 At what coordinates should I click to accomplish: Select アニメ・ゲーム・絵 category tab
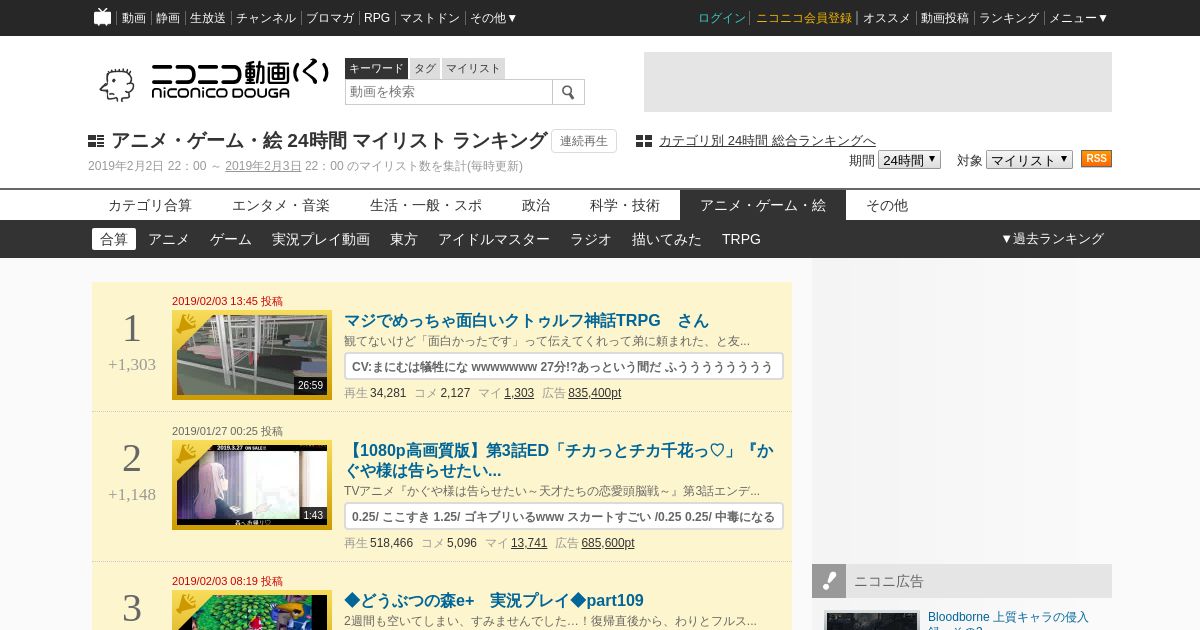coord(763,205)
